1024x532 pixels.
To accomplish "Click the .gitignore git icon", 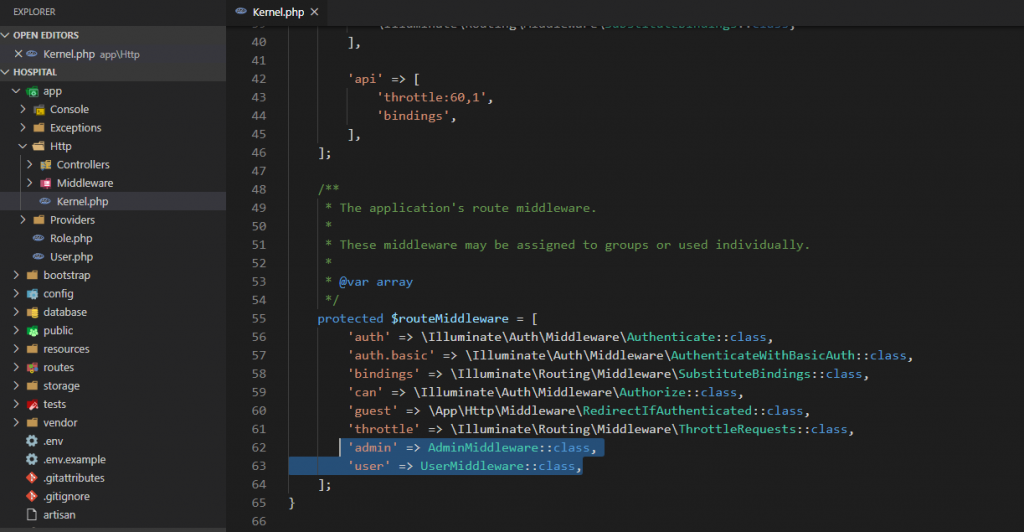I will point(32,496).
